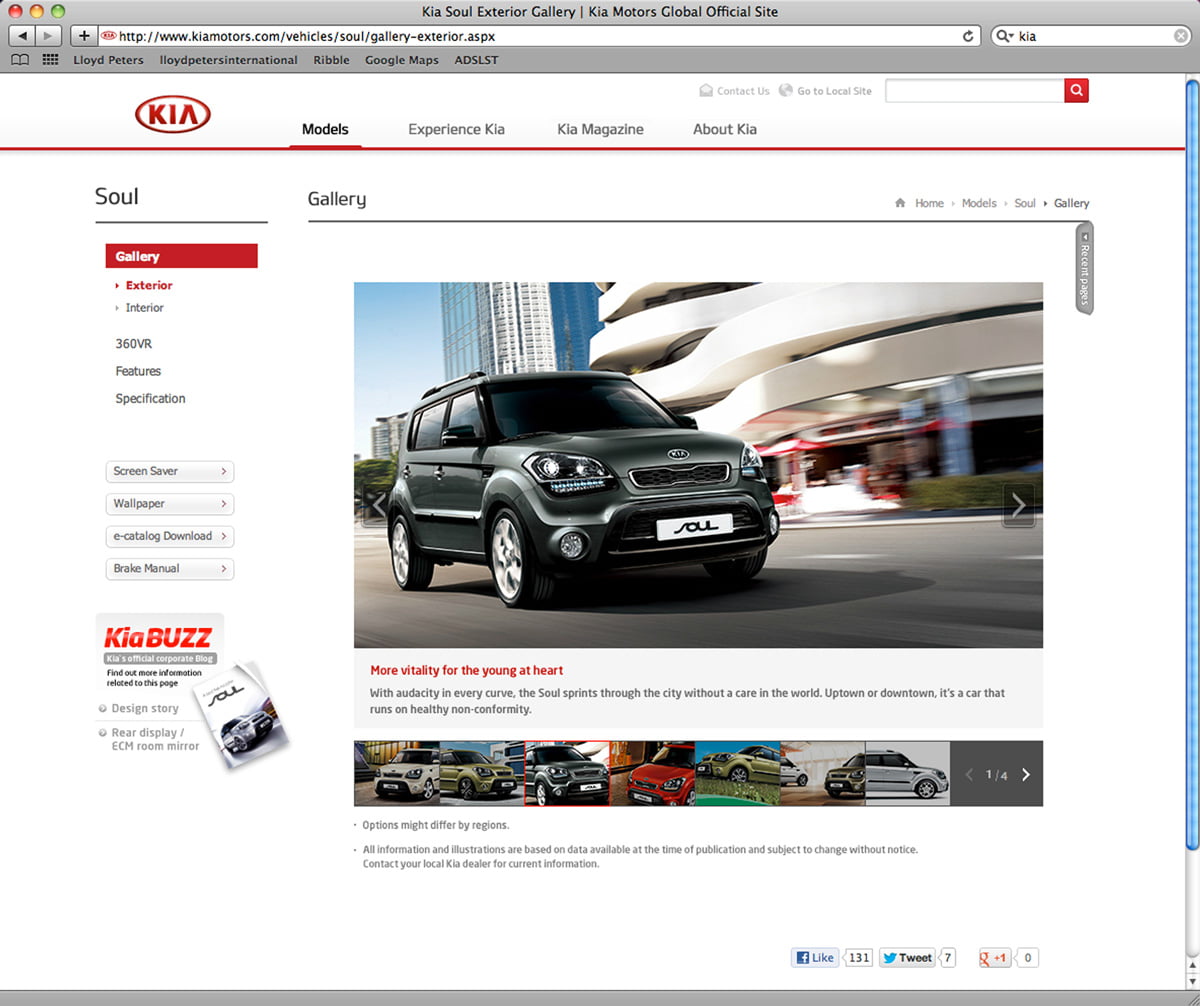Click the Kia logo in the header
The image size is (1200, 1006).
172,115
